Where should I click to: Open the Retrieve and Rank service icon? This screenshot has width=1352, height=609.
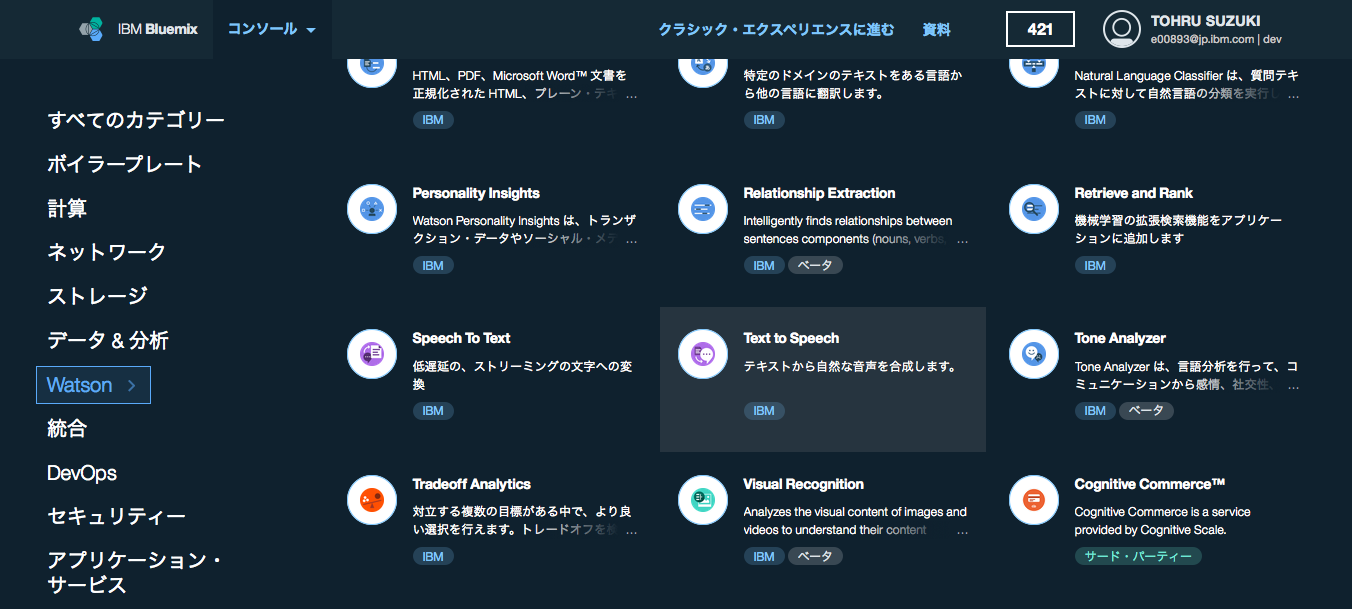pyautogui.click(x=1033, y=209)
